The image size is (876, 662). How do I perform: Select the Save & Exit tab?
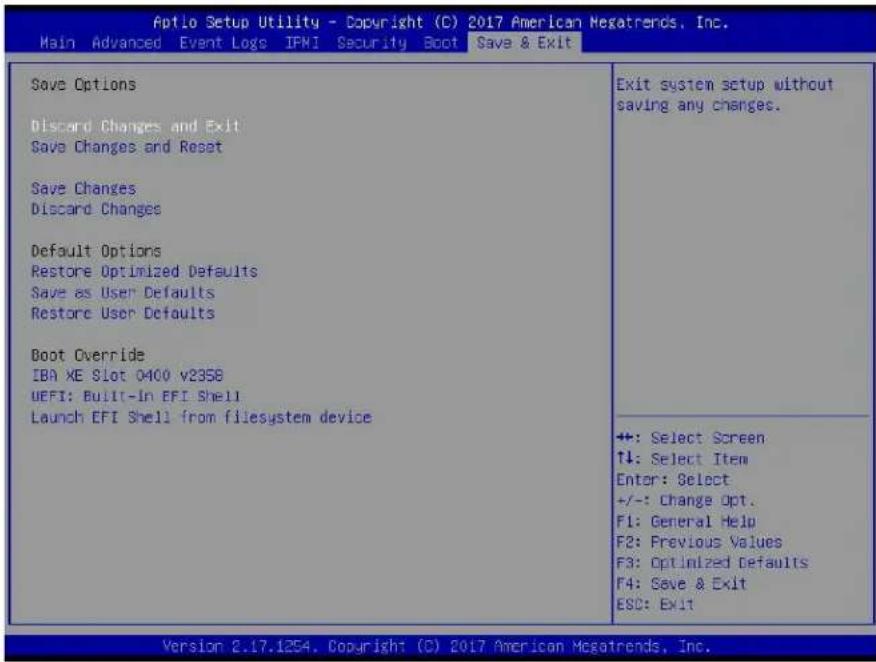(x=524, y=43)
